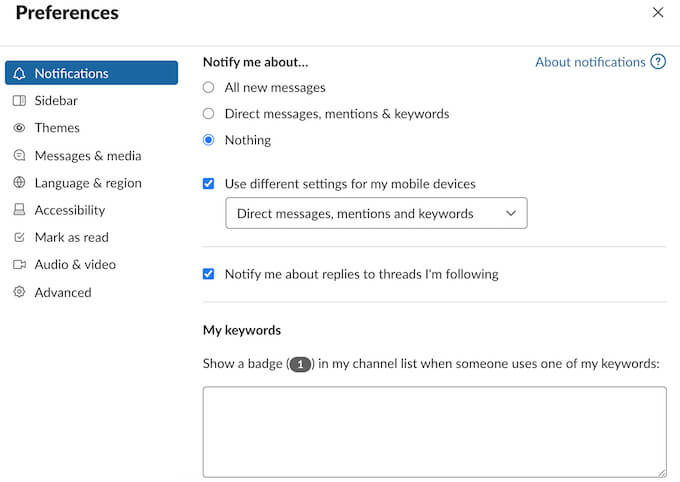Toggle different settings for mobile devices checkbox
This screenshot has width=680, height=482.
[208, 184]
